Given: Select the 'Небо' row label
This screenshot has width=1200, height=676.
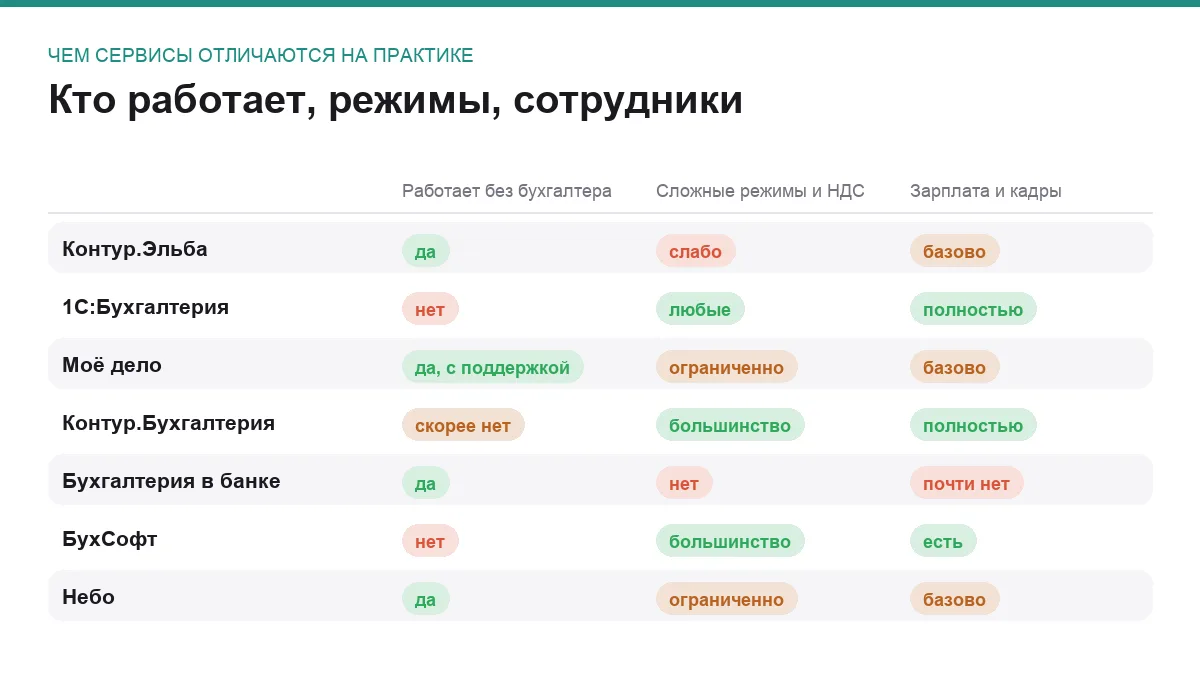Looking at the screenshot, I should click(88, 597).
